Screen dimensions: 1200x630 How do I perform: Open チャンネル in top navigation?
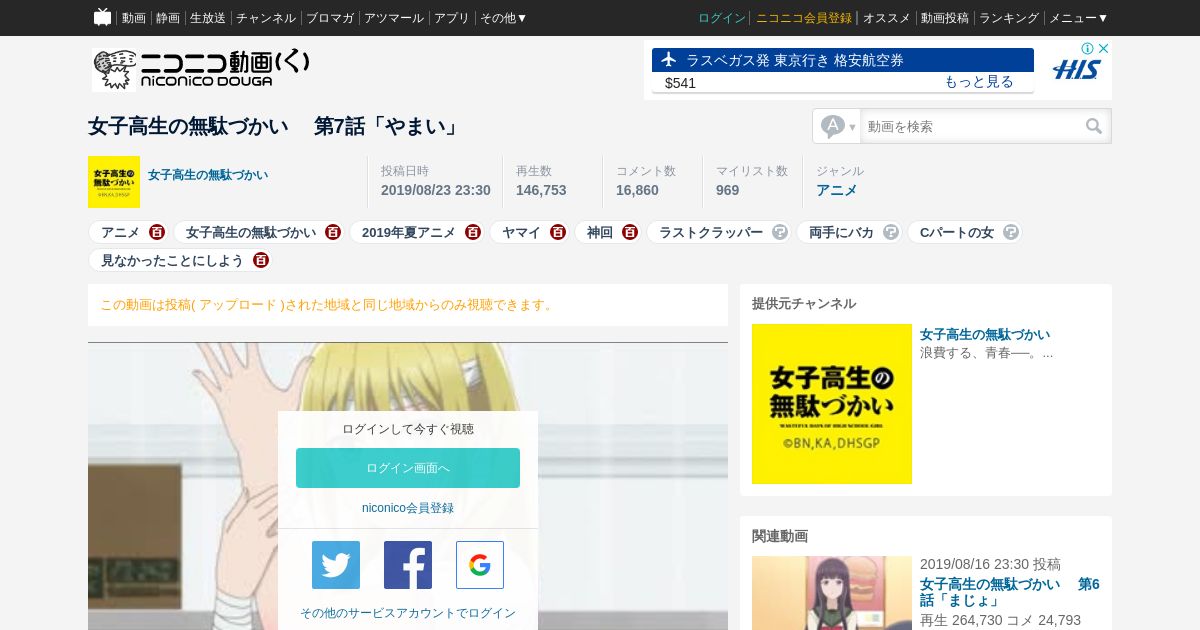266,18
